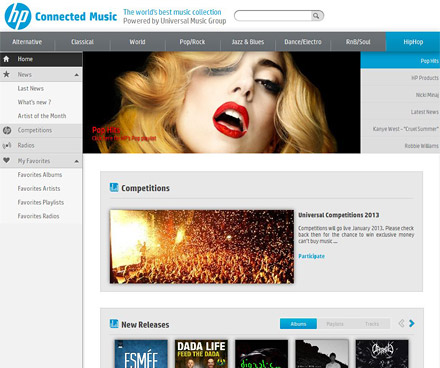440x368 pixels.
Task: Click the My Favorites heart icon
Action: 6,160
